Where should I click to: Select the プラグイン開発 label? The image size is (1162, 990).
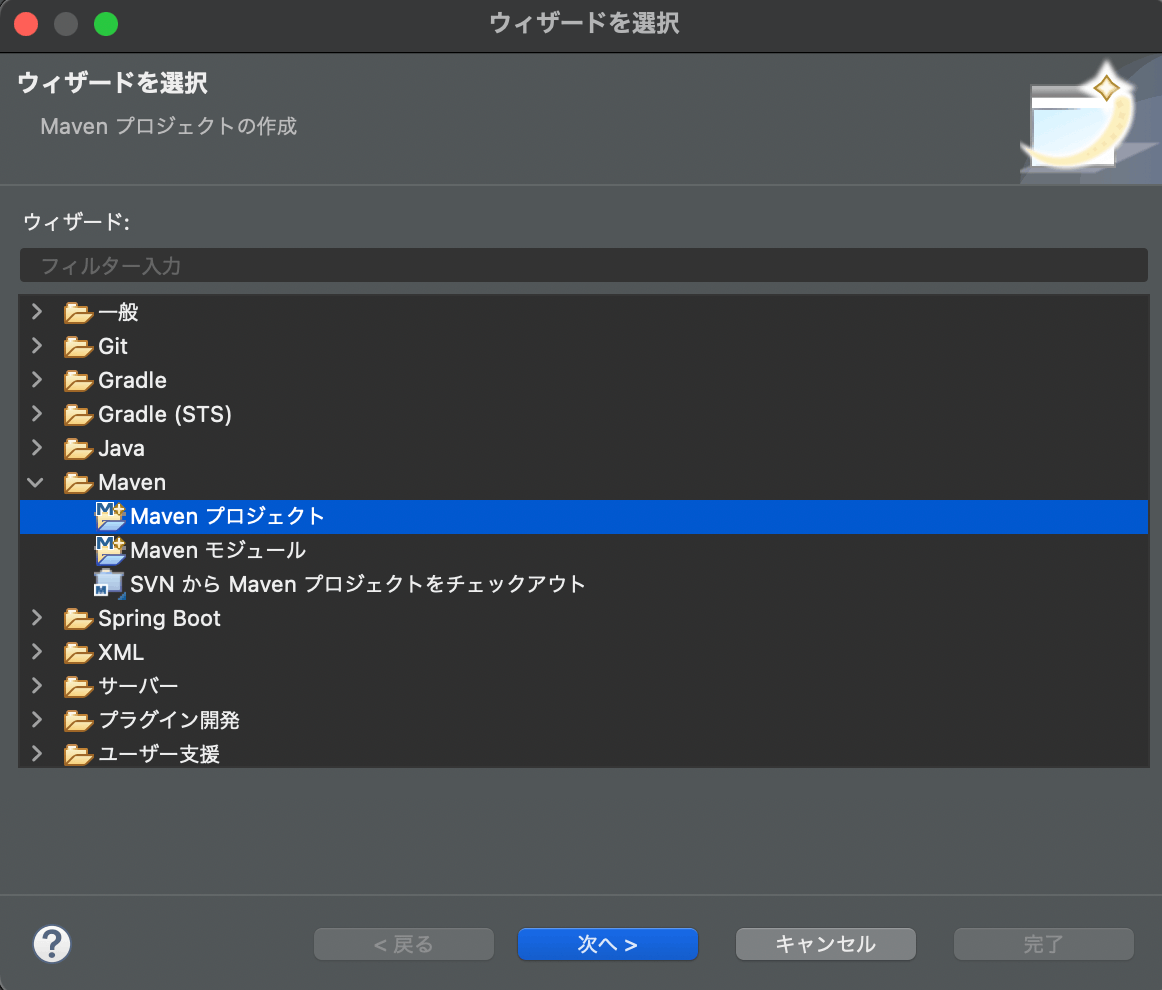pyautogui.click(x=169, y=721)
